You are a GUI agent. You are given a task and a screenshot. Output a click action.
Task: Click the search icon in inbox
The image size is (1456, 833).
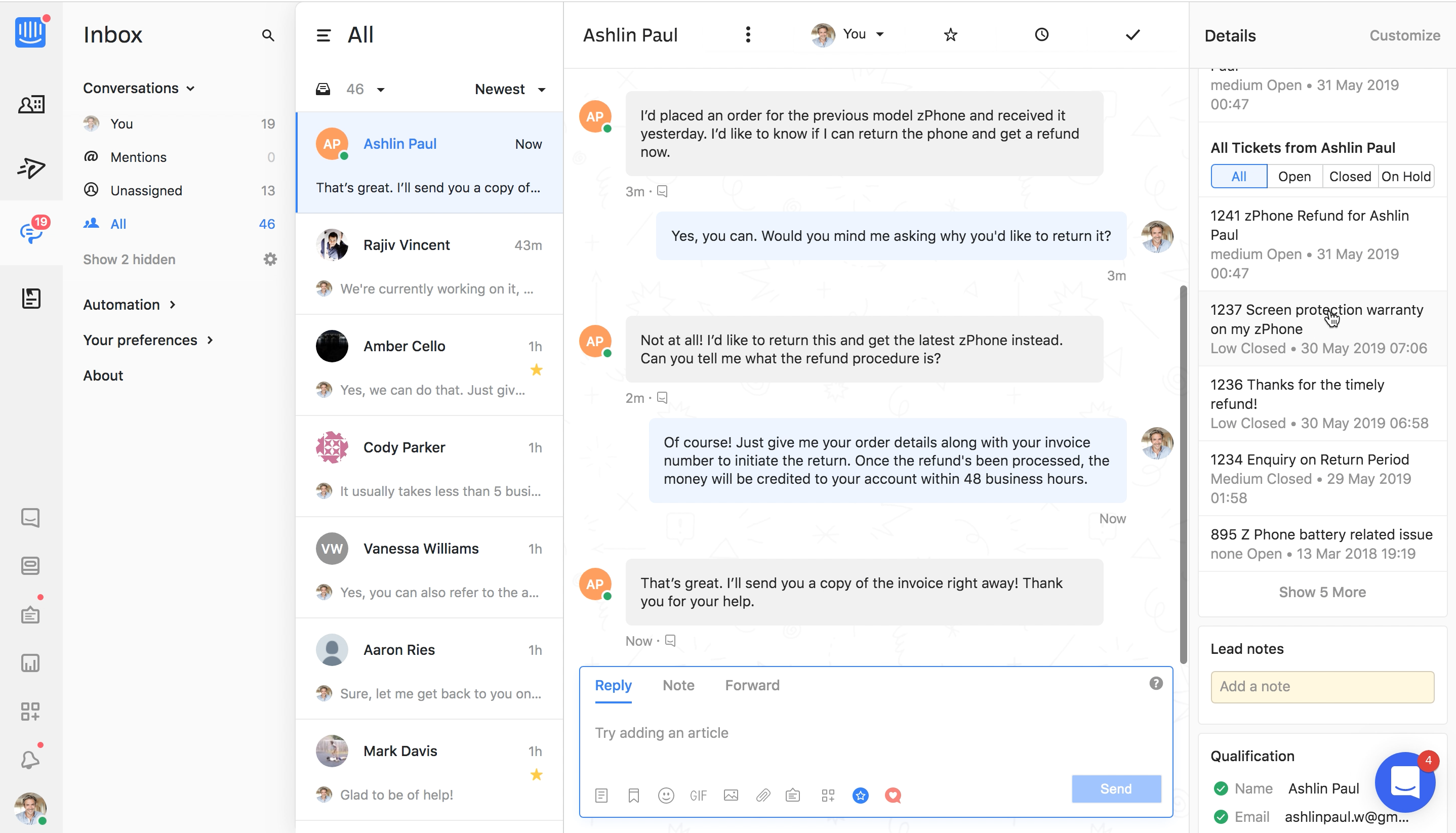coord(269,35)
